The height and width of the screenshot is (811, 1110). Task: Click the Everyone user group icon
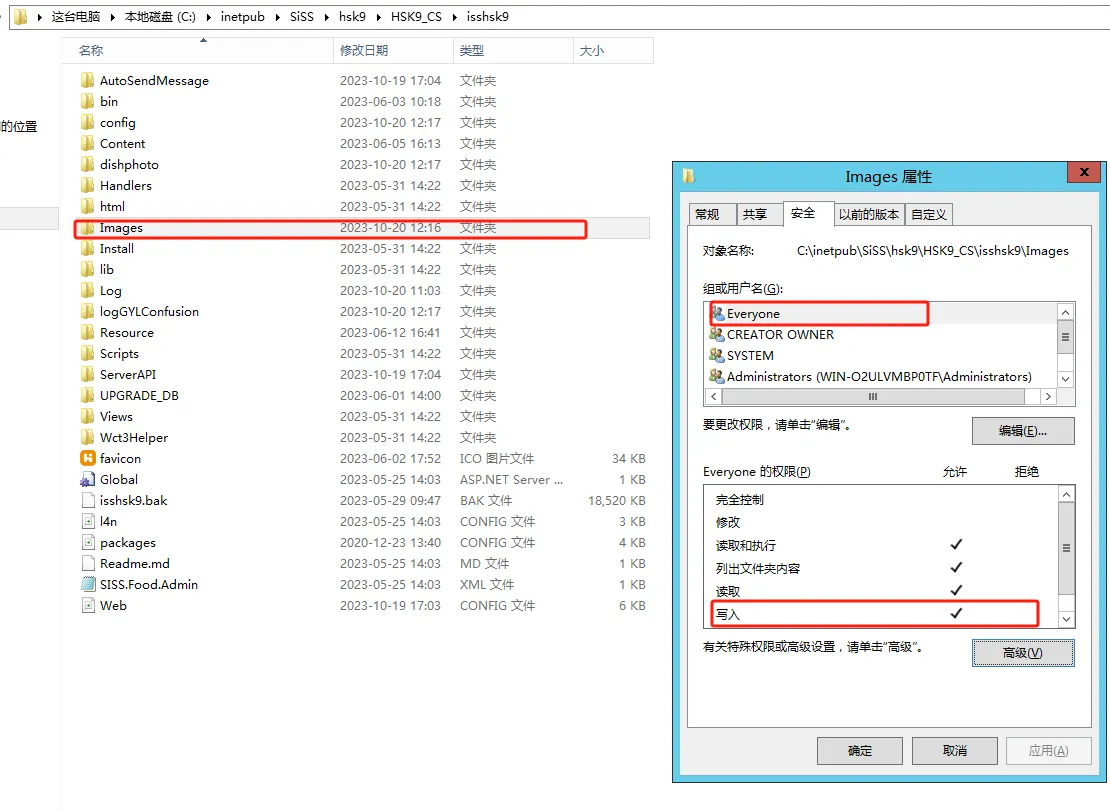716,314
